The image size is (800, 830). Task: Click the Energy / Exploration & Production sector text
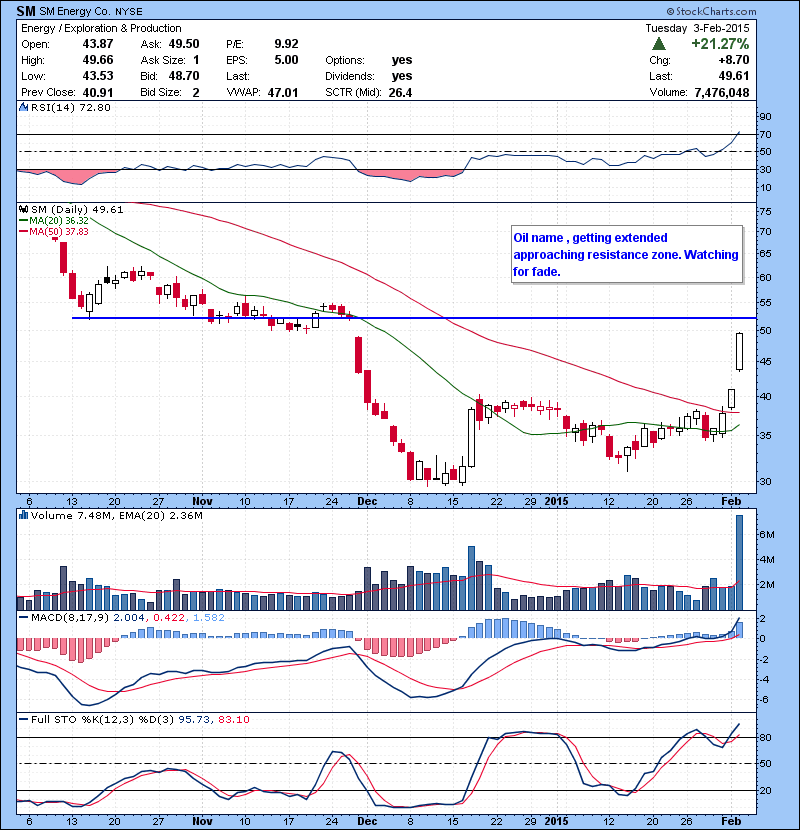tap(101, 29)
